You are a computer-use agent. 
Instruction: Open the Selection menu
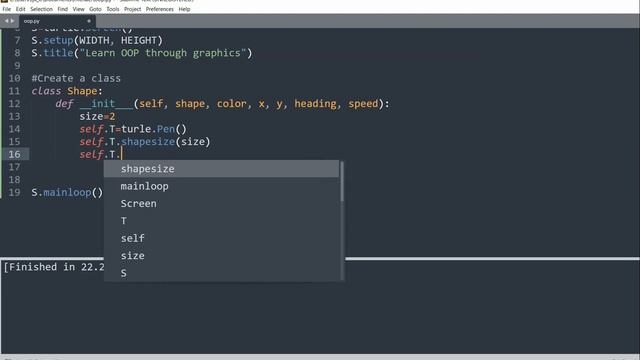pos(41,9)
